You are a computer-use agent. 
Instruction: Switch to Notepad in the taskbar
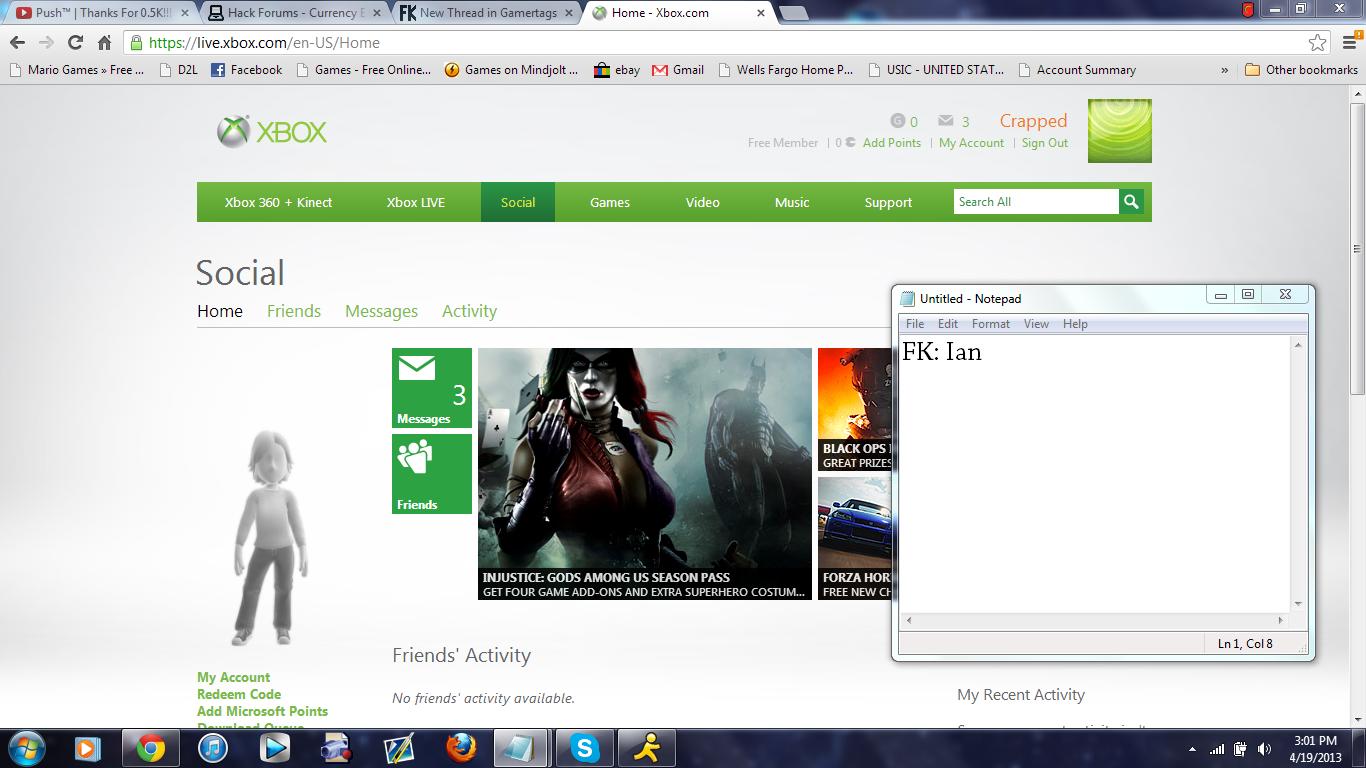click(x=522, y=748)
